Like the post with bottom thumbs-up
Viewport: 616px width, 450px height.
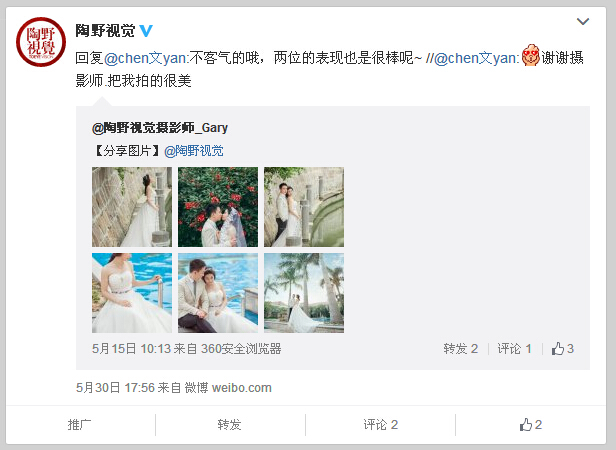tap(531, 425)
